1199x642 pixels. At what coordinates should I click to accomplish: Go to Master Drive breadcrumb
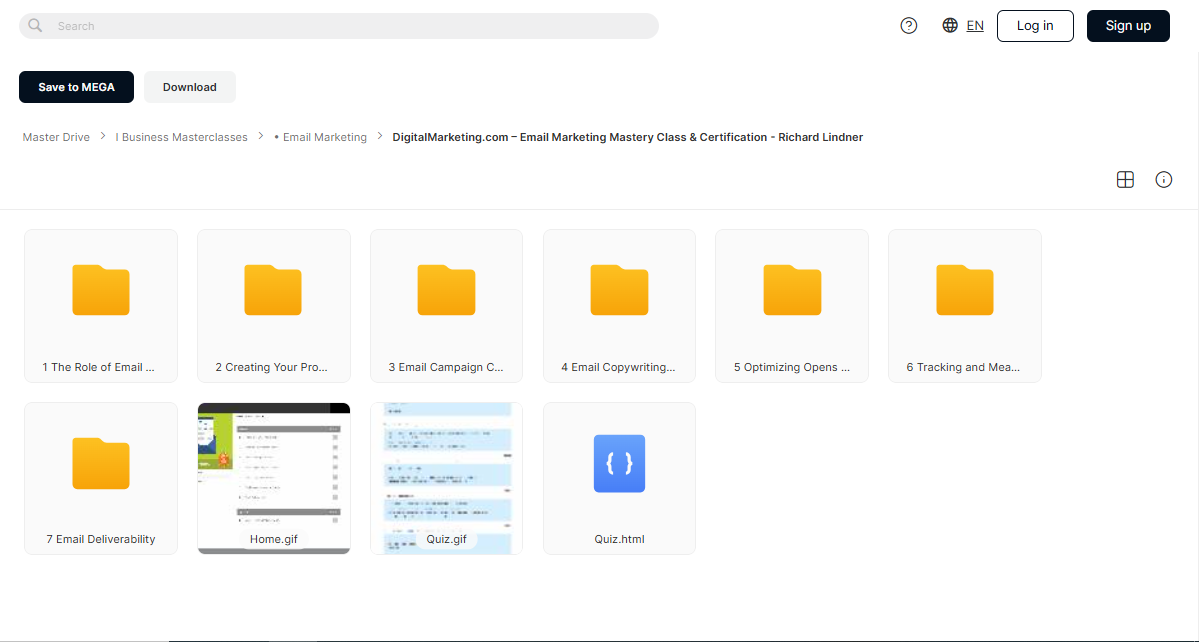pos(56,137)
